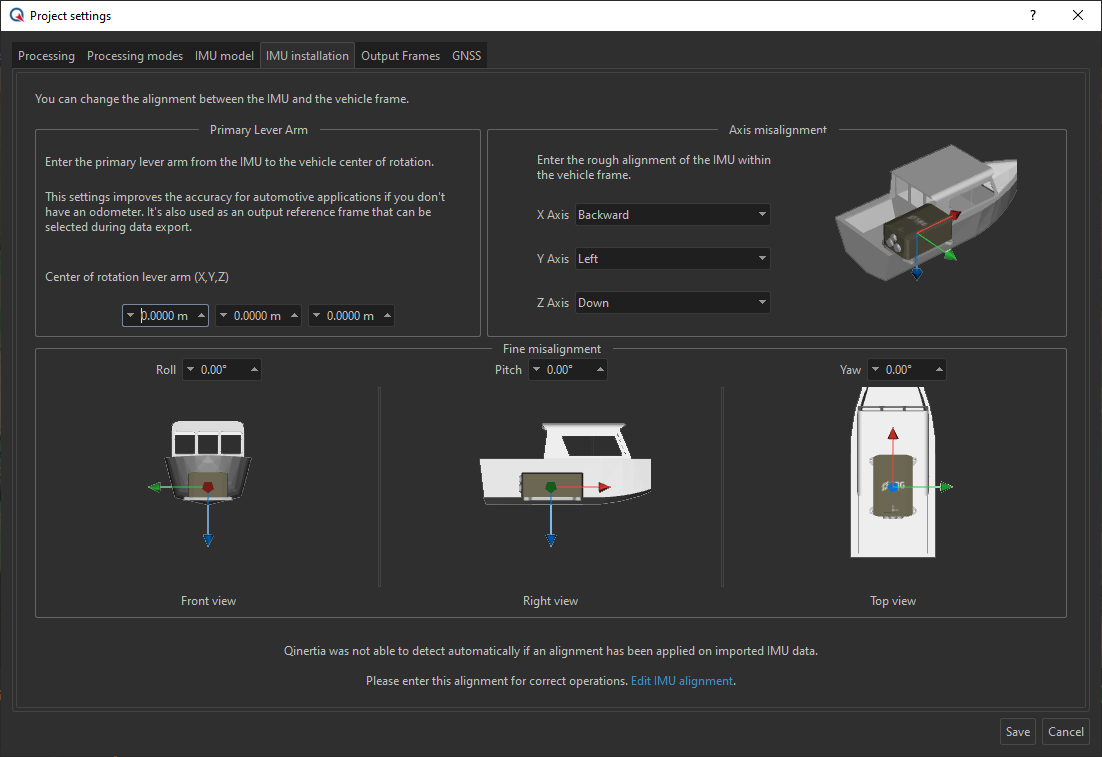Image resolution: width=1102 pixels, height=757 pixels.
Task: Click the Pitch angle value field
Action: coord(568,370)
